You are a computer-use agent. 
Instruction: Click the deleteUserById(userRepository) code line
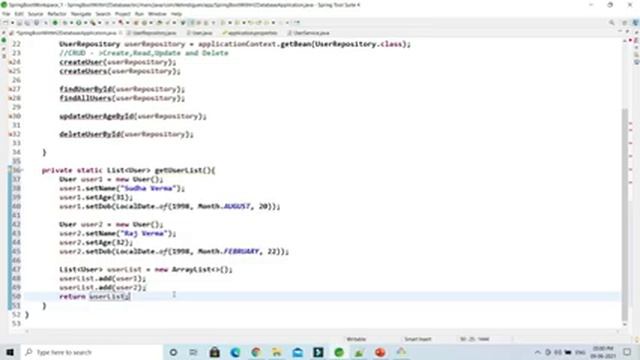click(126, 134)
